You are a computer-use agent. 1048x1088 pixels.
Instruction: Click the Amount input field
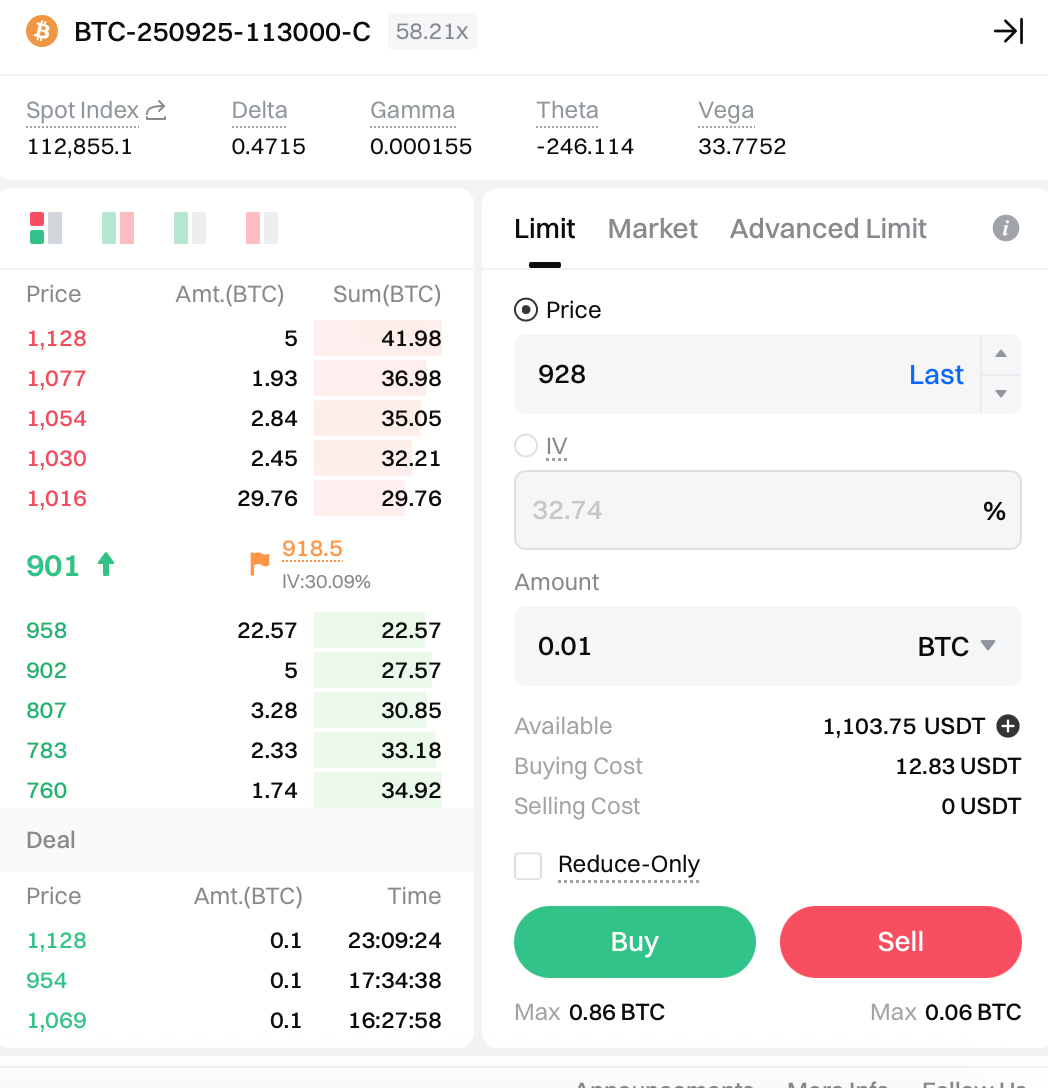(700, 646)
